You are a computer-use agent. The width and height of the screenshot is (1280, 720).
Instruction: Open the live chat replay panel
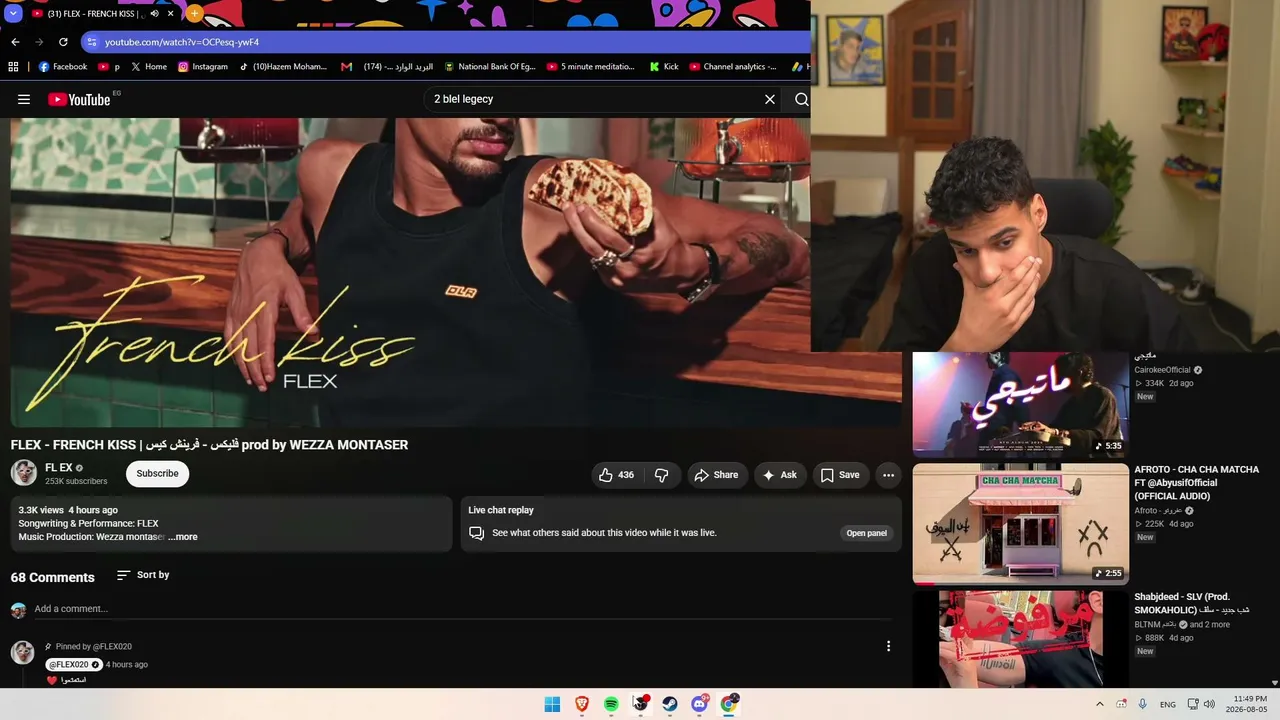coord(867,533)
